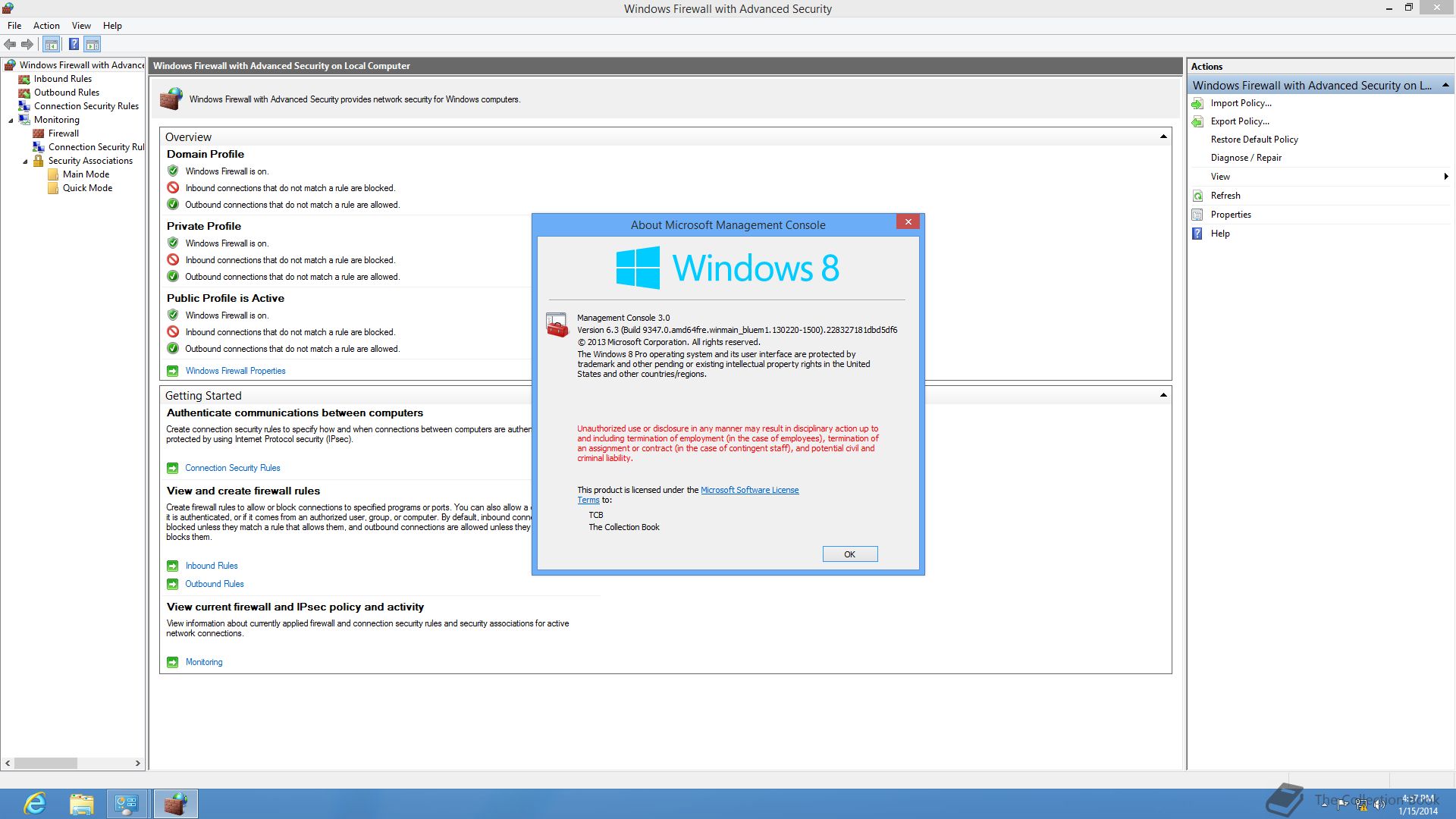1456x819 pixels.
Task: Open Connection Security Rules link in Getting Started
Action: point(233,468)
